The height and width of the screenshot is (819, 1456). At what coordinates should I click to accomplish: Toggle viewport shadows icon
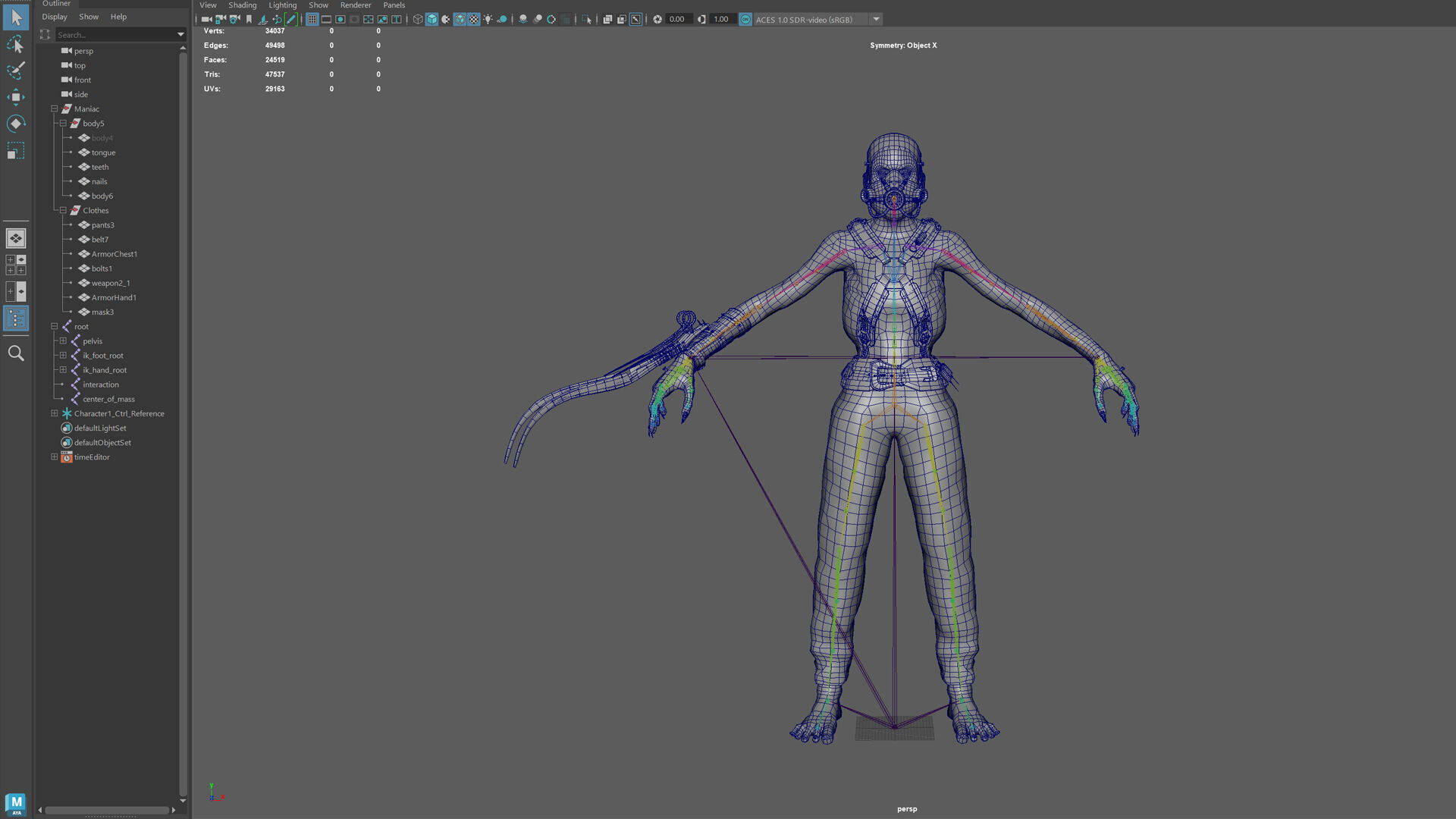coord(502,19)
